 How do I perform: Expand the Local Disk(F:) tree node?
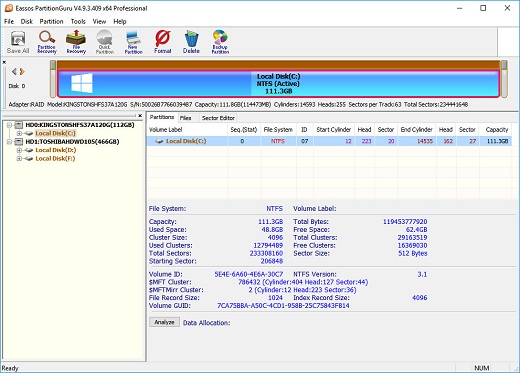19,159
